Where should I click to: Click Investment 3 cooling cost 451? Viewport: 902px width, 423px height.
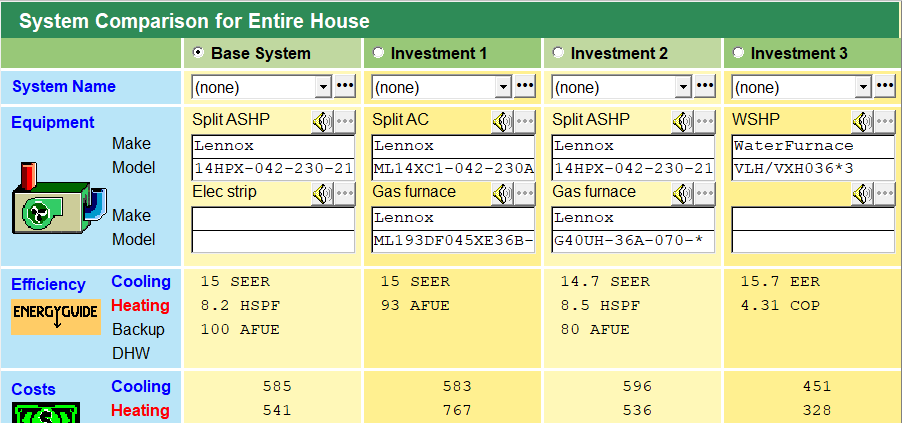click(817, 387)
